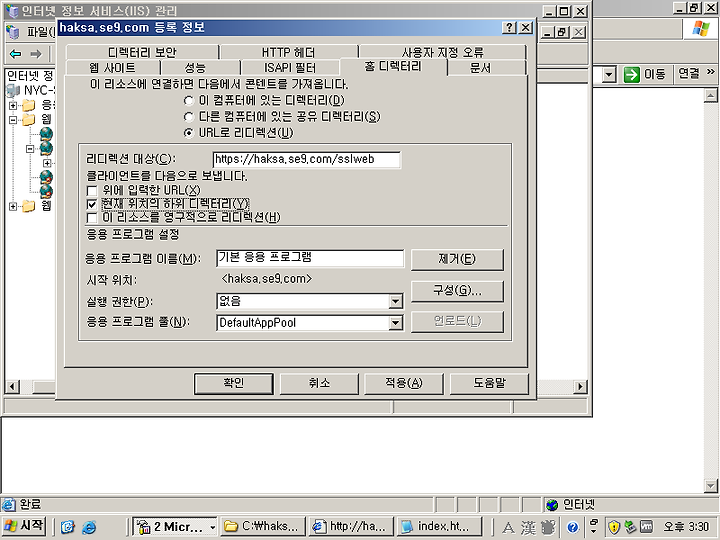Switch to the 웹 사이트 tab

pos(112,68)
